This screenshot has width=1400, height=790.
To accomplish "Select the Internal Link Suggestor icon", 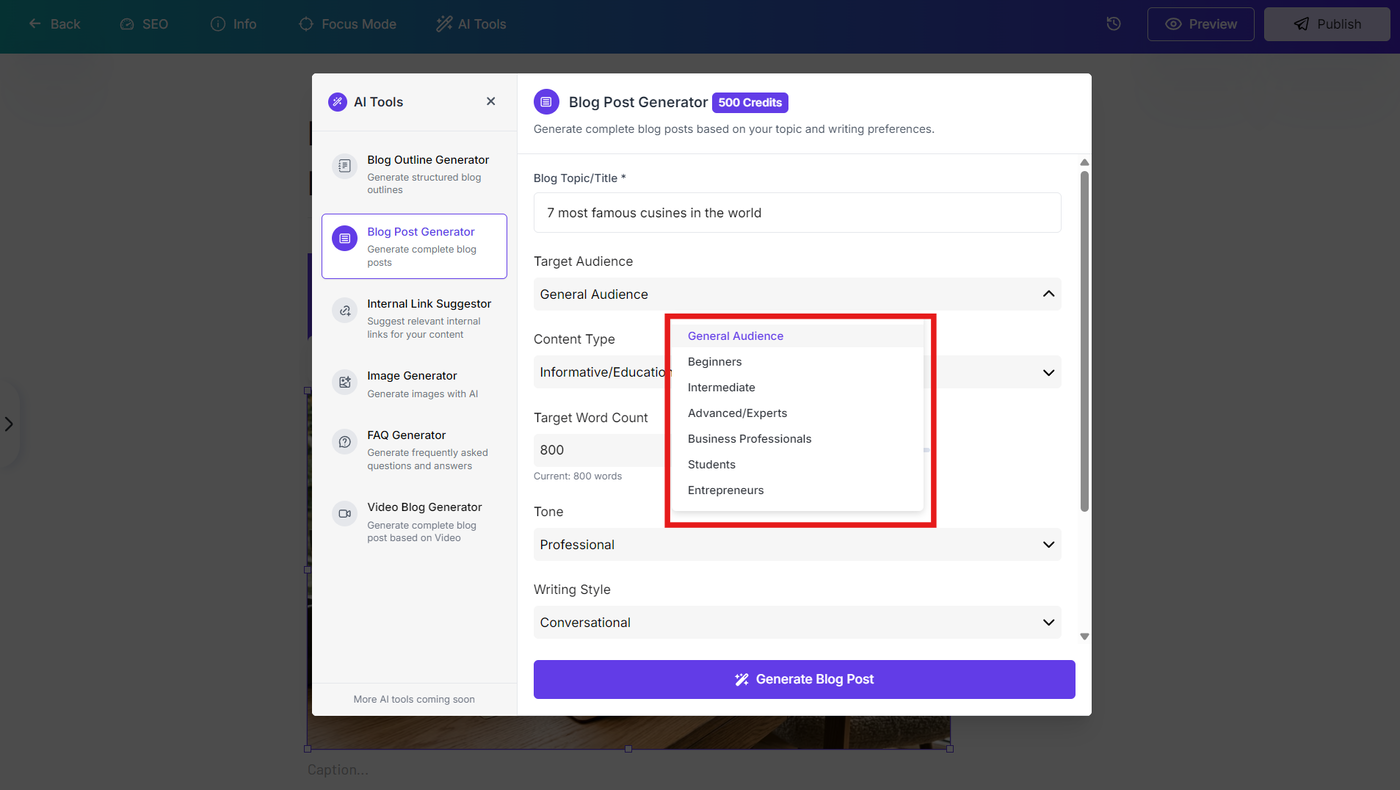I will click(x=344, y=310).
